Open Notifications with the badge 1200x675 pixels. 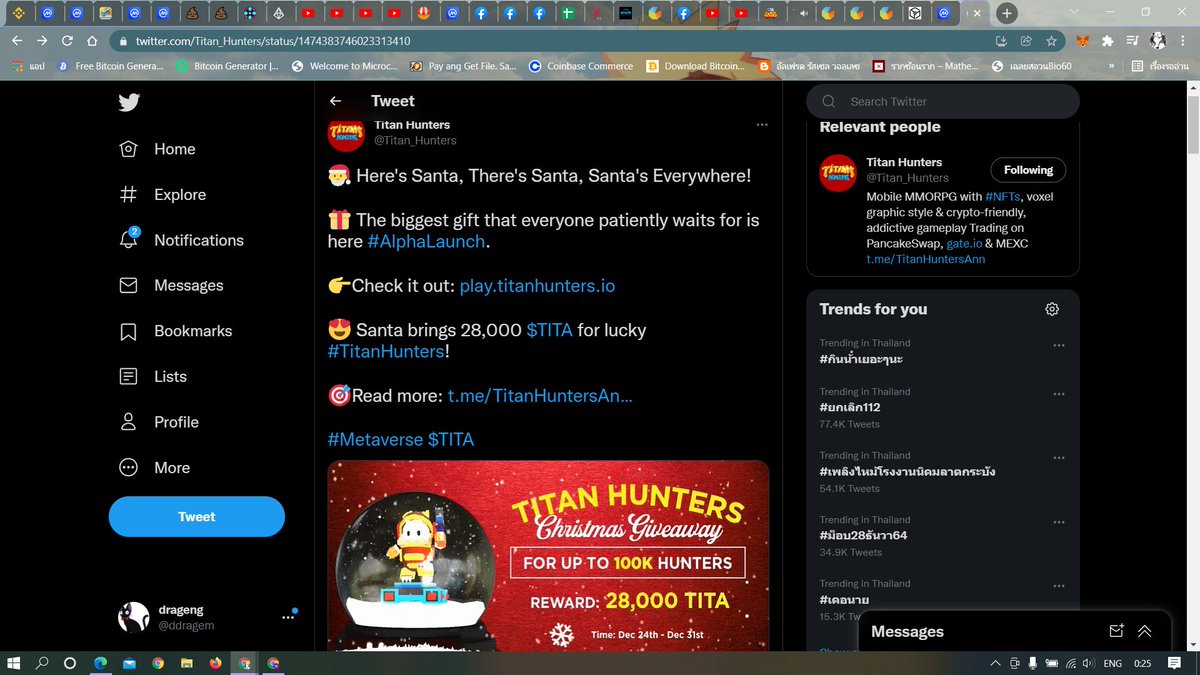181,240
